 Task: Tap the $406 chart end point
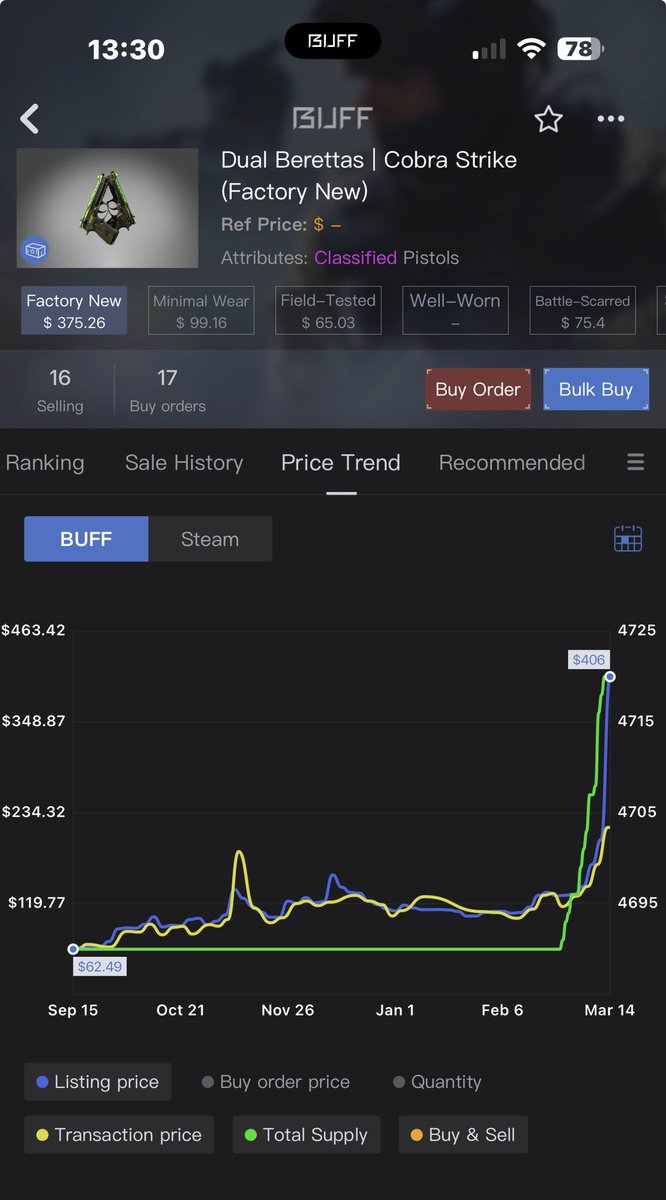tap(610, 677)
